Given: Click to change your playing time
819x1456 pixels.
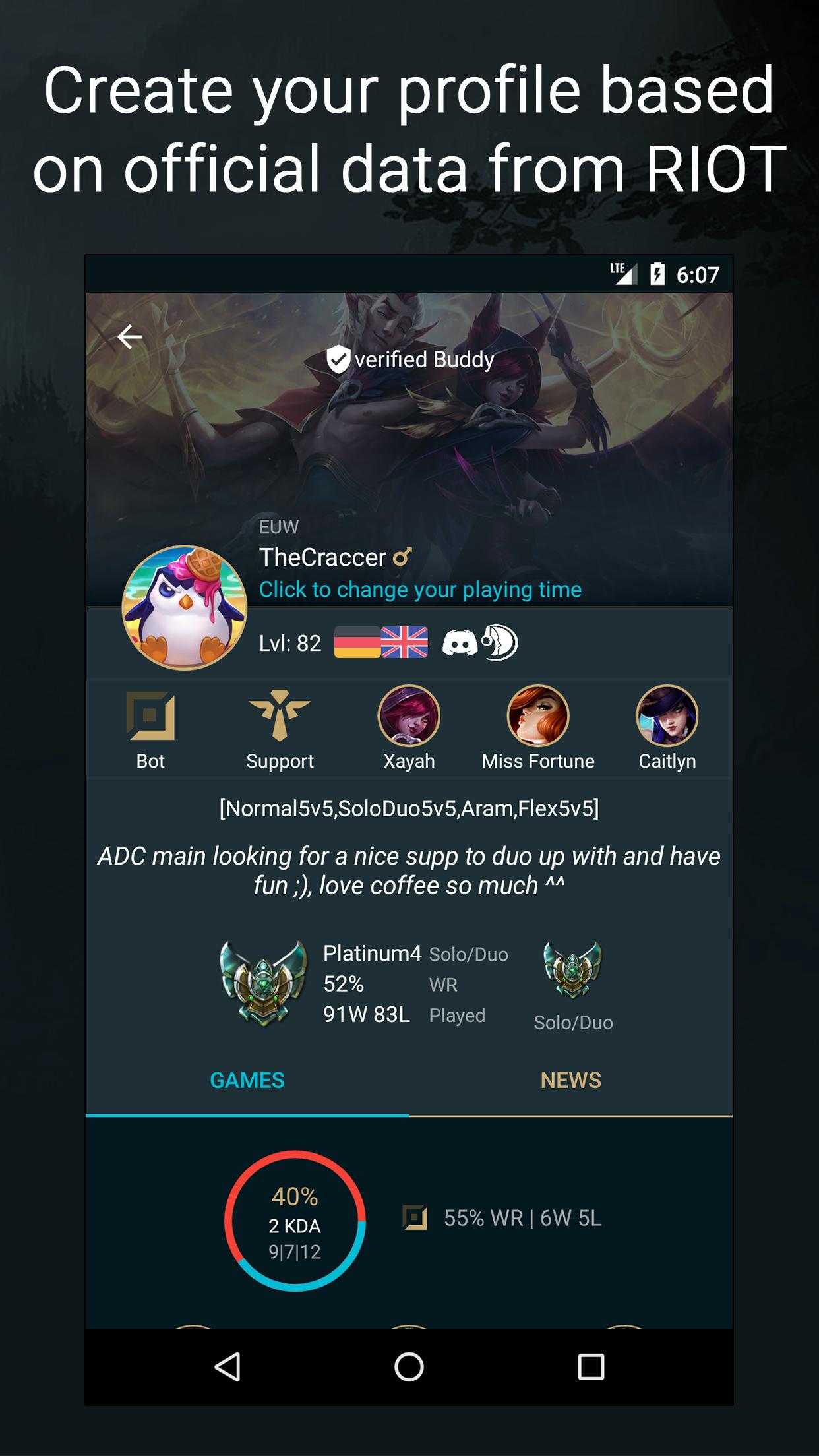Looking at the screenshot, I should tap(420, 589).
